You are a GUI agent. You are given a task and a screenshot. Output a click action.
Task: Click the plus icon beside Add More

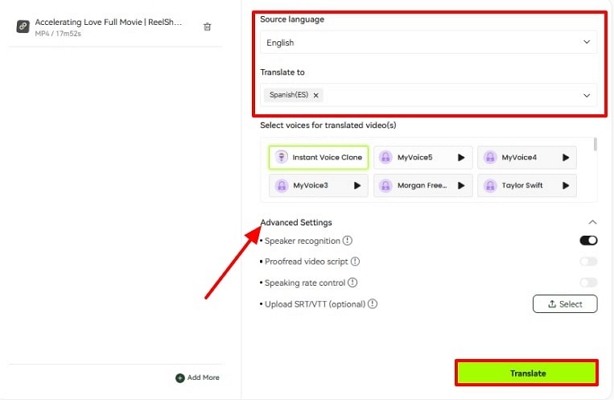click(x=180, y=378)
